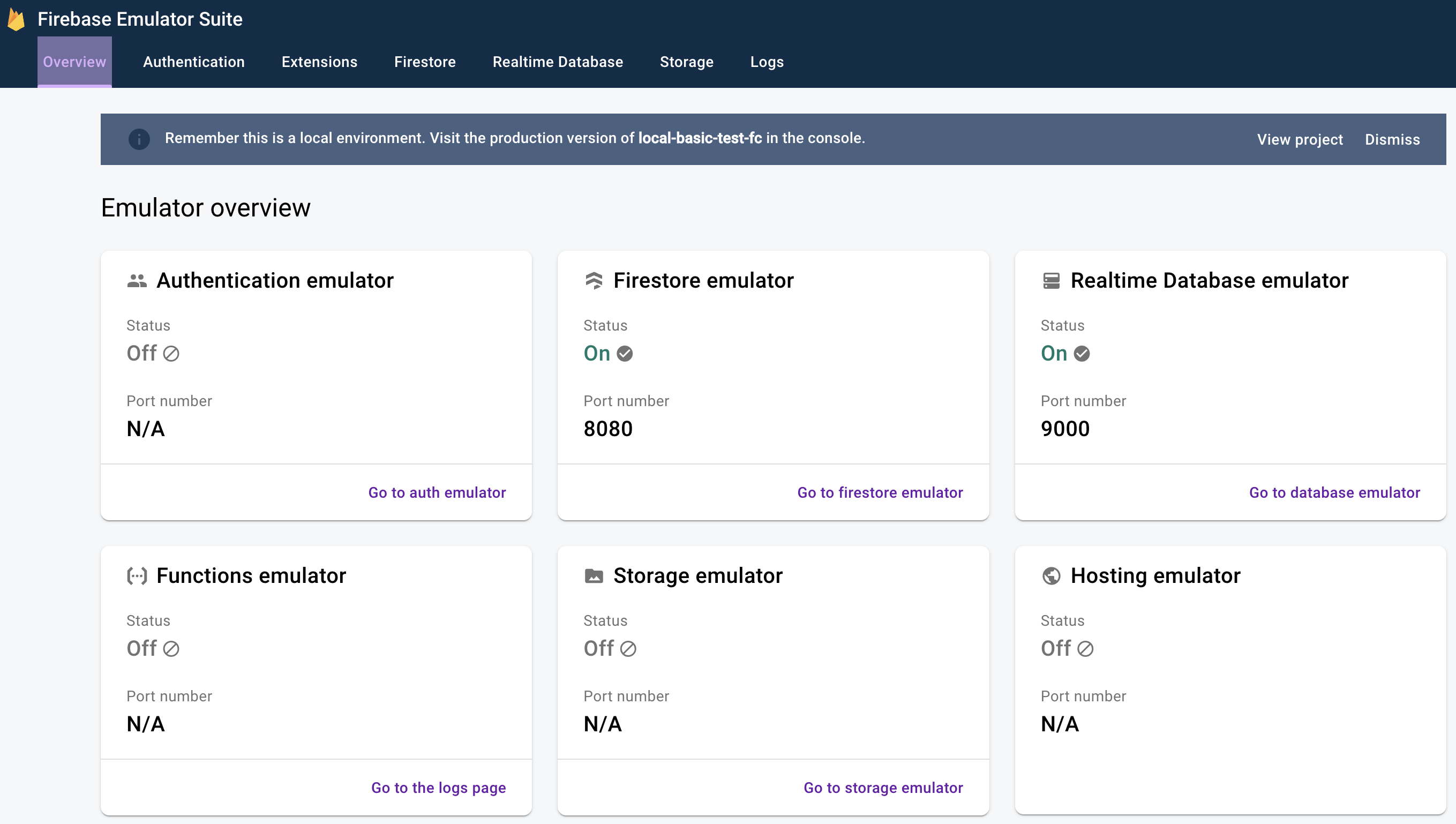Click the Authentication emulator card title
Viewport: 1456px width, 824px height.
(275, 281)
